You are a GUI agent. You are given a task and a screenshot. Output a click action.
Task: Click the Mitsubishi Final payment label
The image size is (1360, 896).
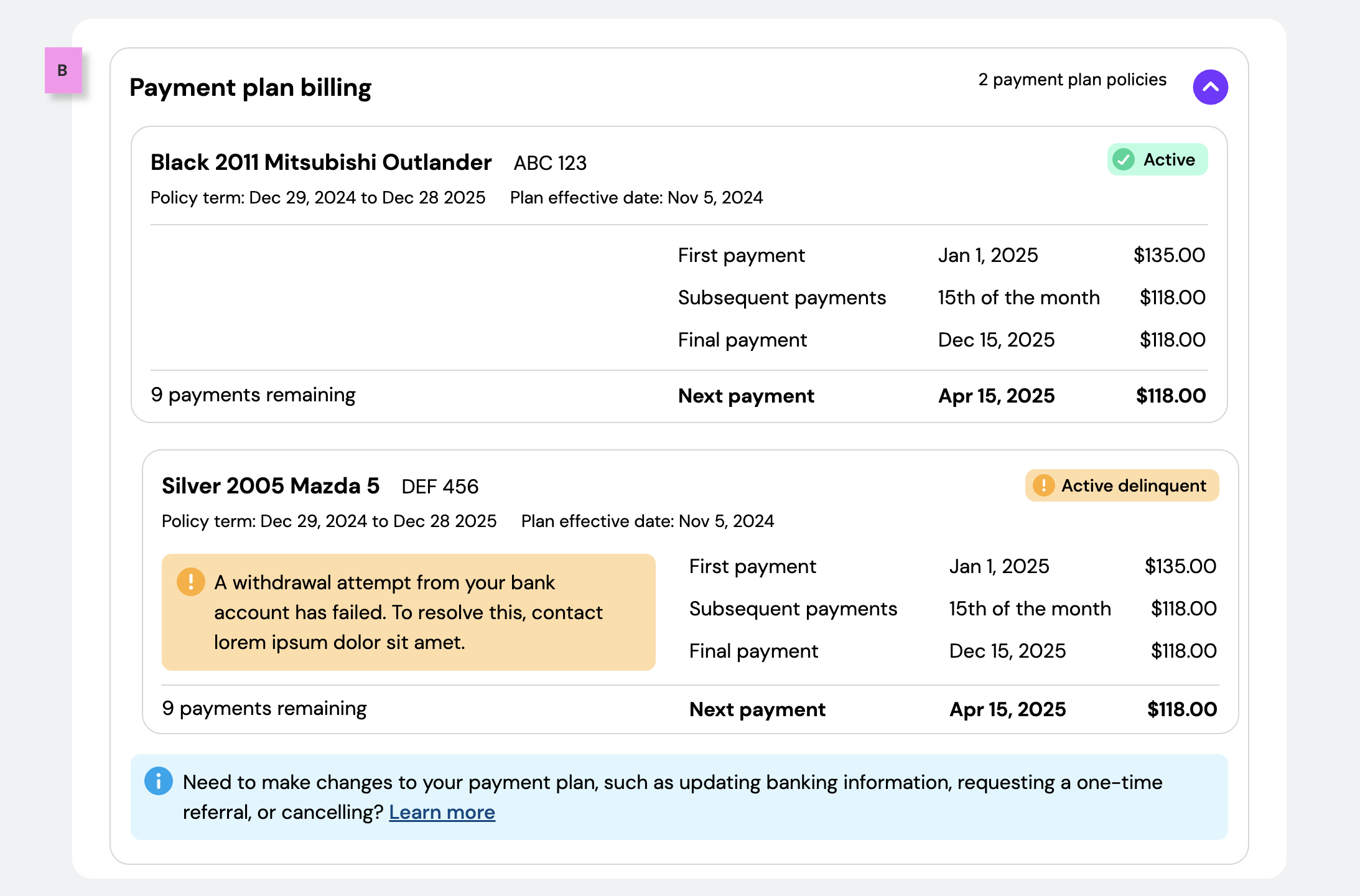coord(742,340)
